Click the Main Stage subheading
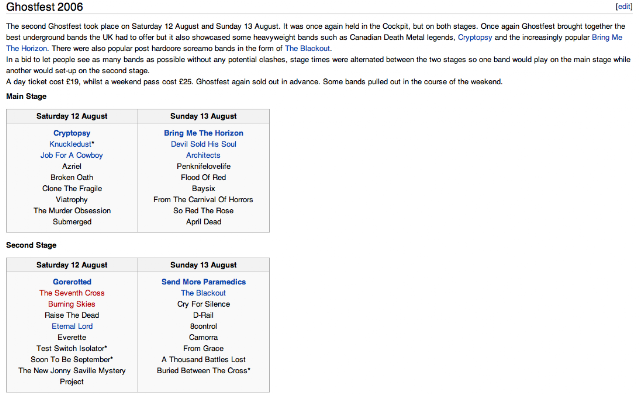 point(26,96)
